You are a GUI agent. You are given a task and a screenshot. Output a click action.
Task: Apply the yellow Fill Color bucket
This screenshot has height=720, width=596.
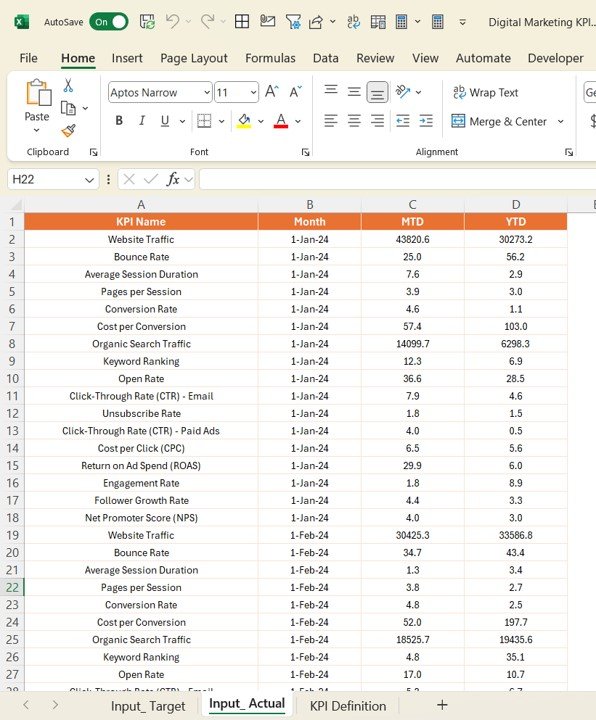[x=244, y=121]
